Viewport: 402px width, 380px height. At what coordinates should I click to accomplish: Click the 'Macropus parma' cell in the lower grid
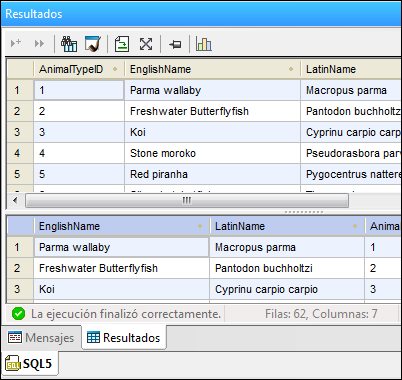click(287, 247)
